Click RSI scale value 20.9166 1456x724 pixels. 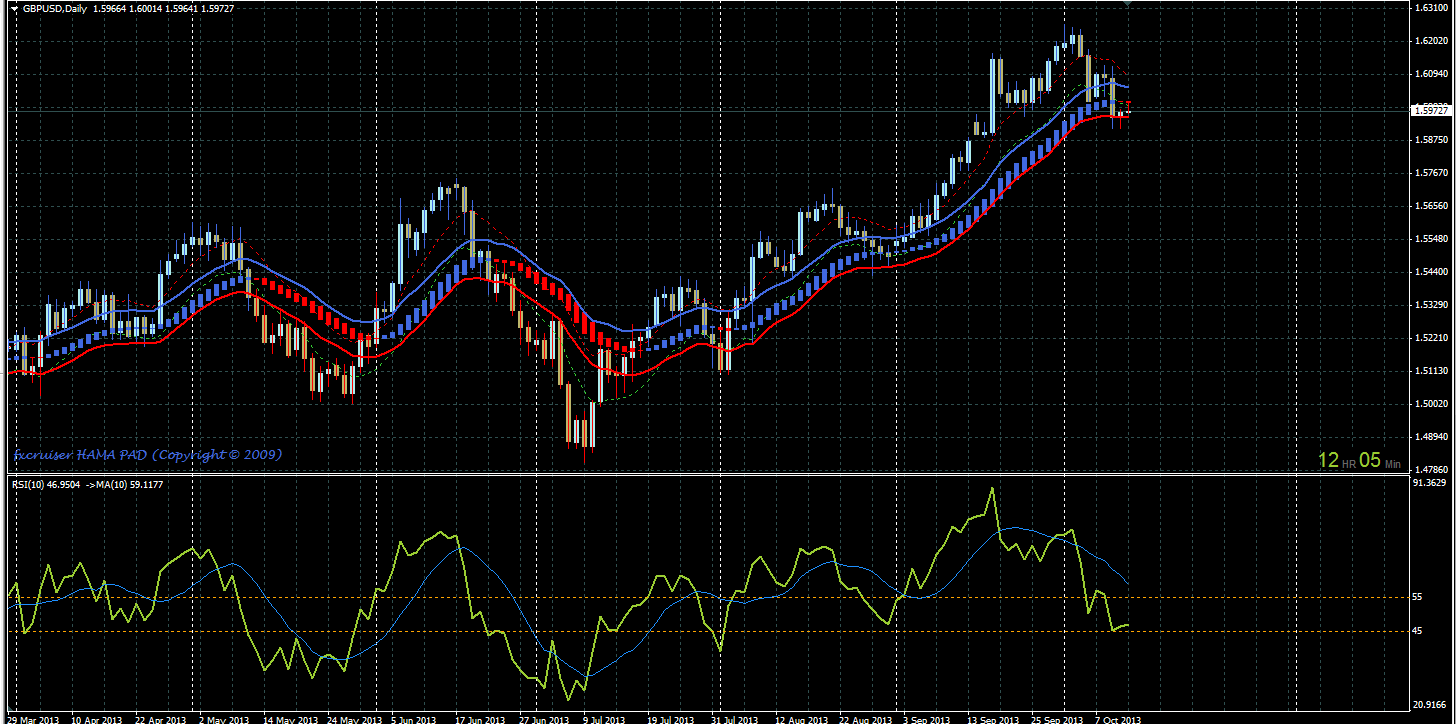click(x=1432, y=705)
